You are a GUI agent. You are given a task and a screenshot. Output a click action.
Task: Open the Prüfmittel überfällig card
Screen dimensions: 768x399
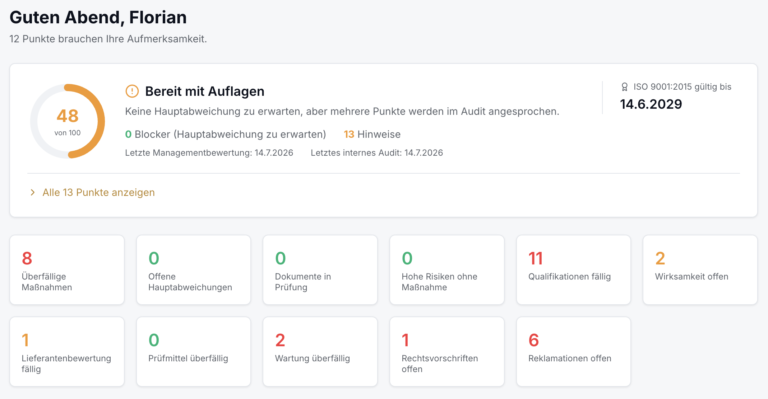coord(193,352)
